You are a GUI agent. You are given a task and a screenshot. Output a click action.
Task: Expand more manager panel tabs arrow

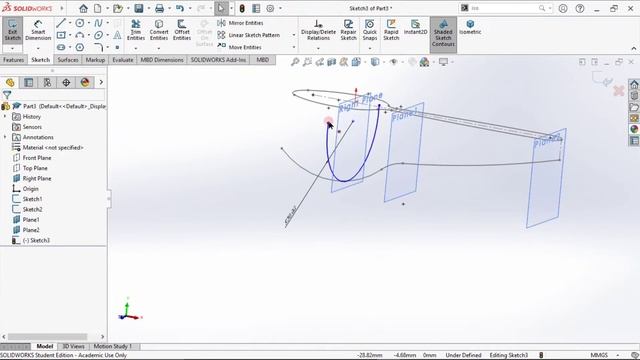point(101,82)
